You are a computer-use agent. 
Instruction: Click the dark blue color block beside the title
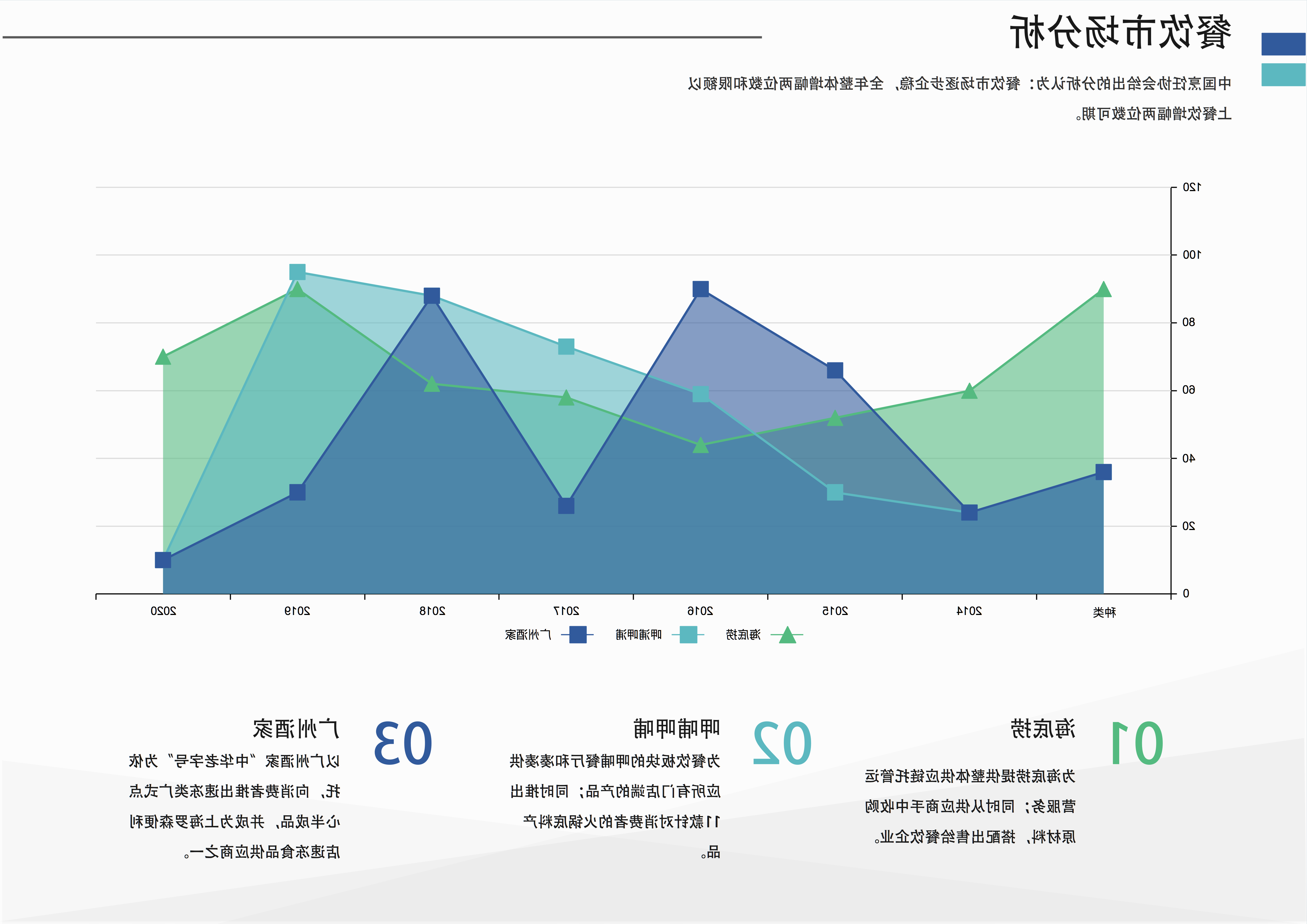pos(1283,44)
